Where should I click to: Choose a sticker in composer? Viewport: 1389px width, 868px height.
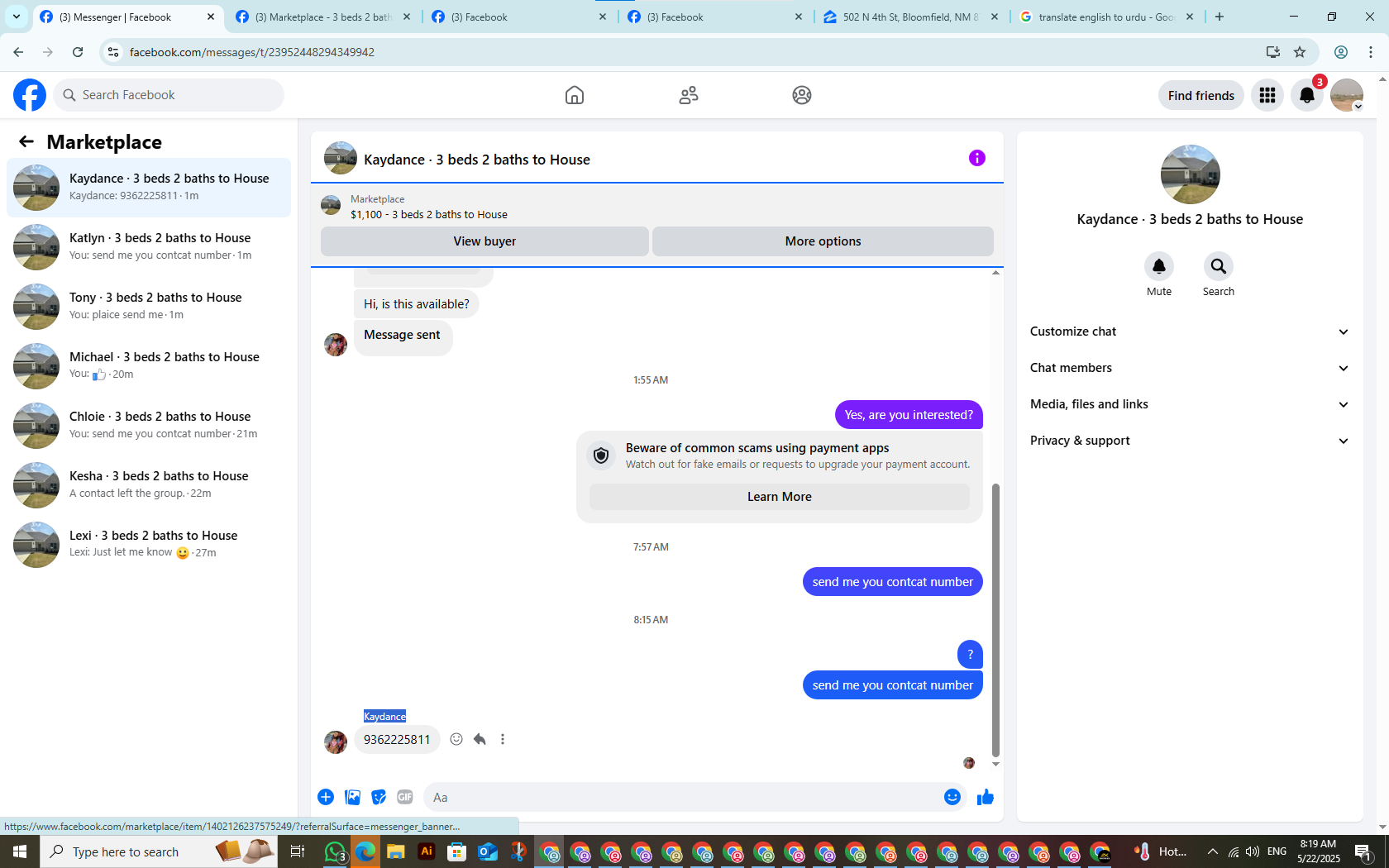(379, 797)
